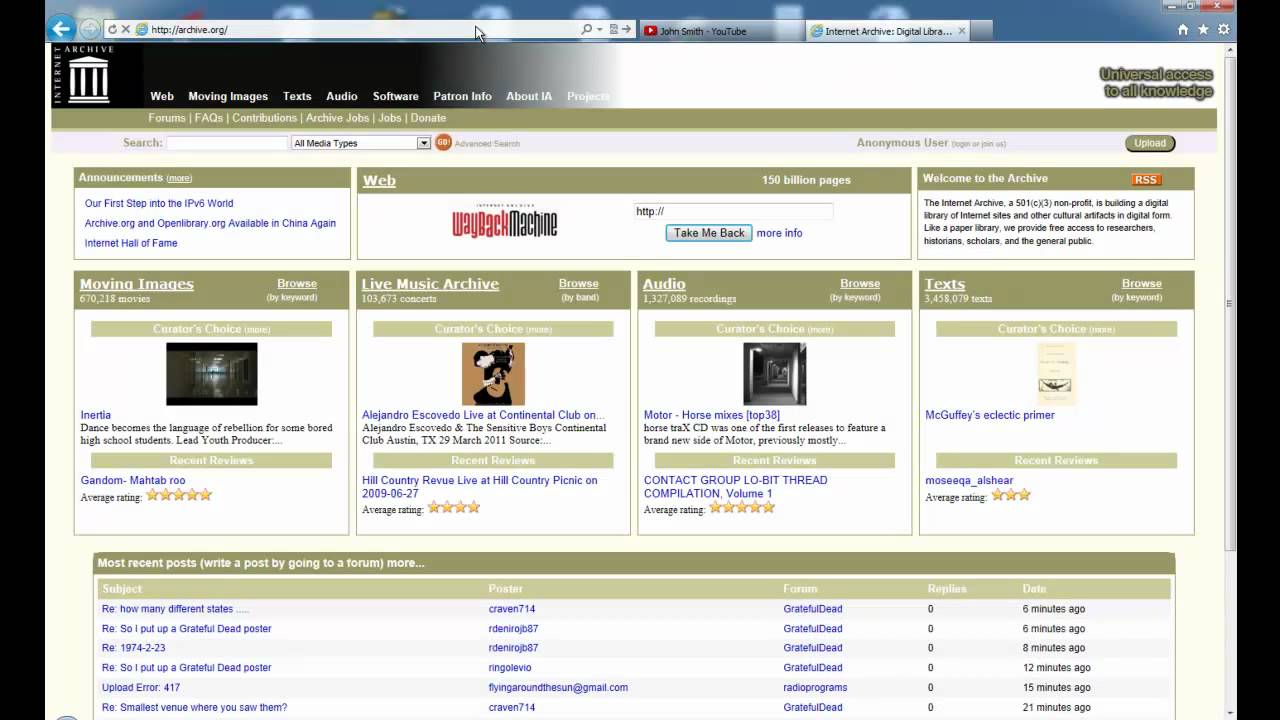
Task: Click the Donate link
Action: [x=428, y=118]
